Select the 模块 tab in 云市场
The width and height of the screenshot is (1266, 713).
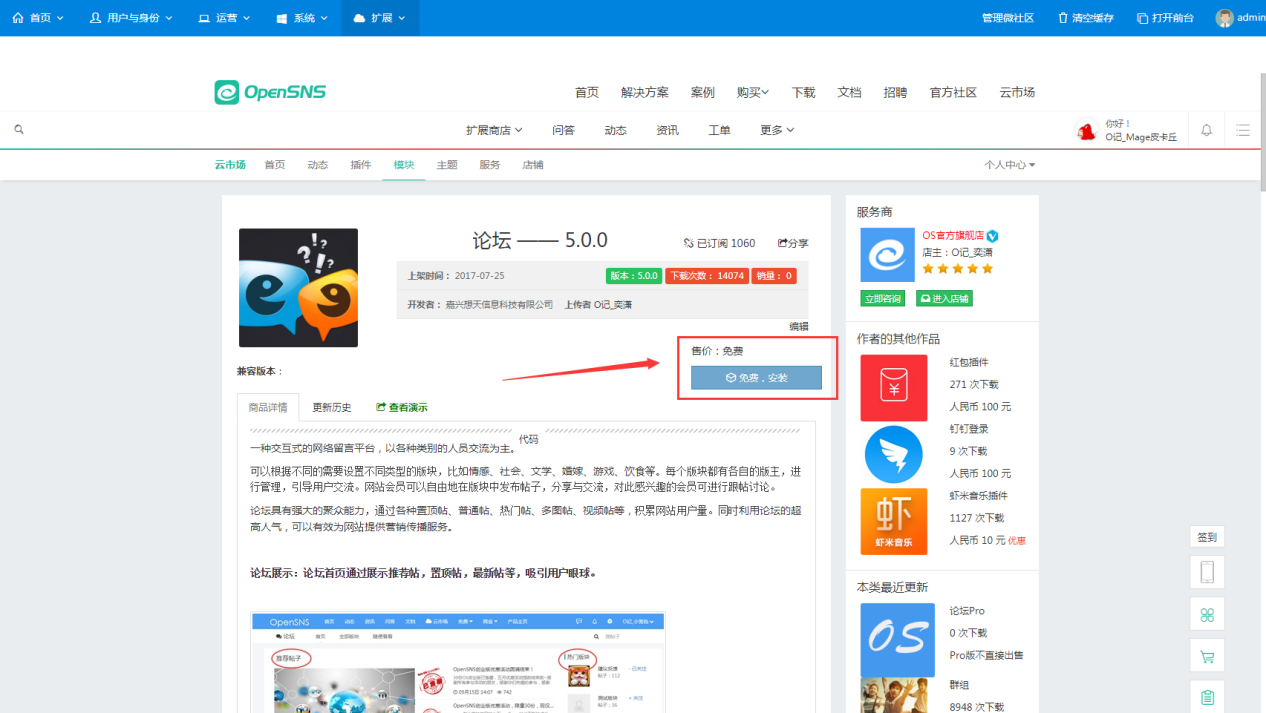[x=404, y=165]
